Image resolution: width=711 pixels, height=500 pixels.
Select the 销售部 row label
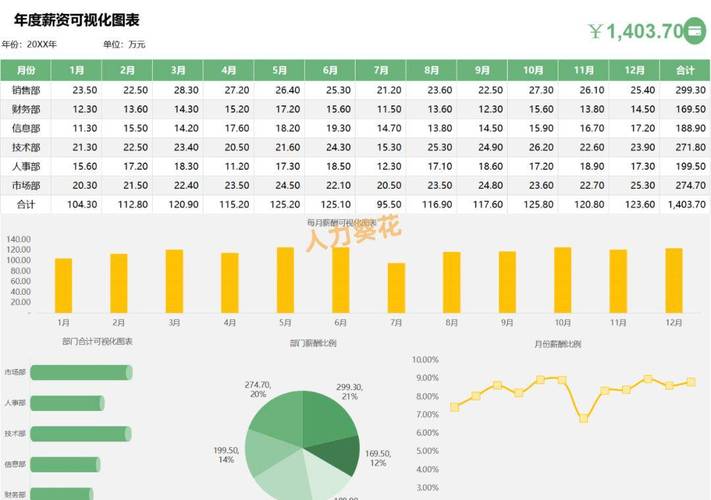coord(26,90)
